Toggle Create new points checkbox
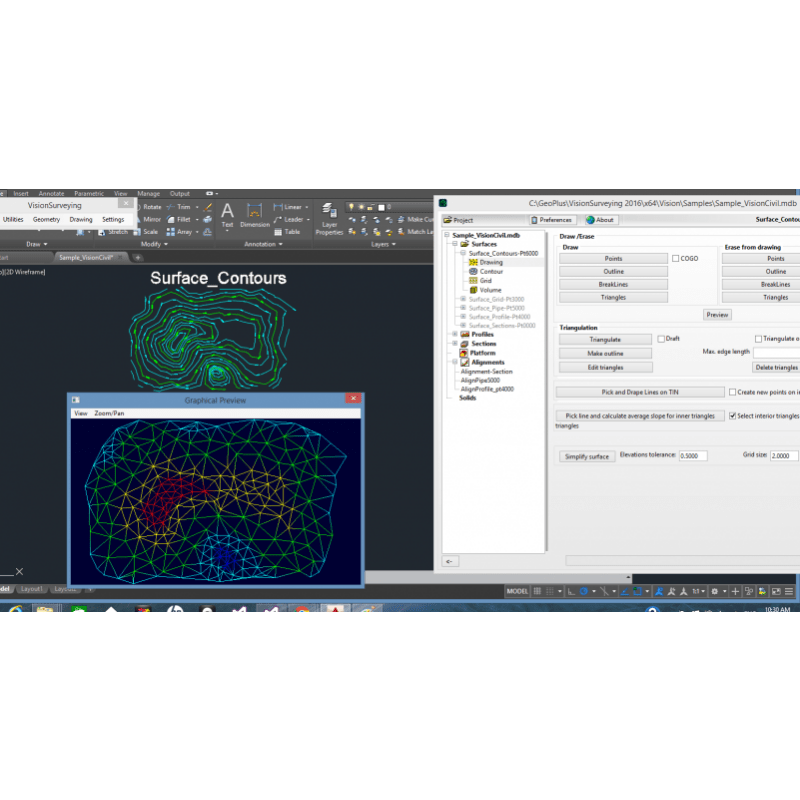Image resolution: width=800 pixels, height=800 pixels. point(733,392)
